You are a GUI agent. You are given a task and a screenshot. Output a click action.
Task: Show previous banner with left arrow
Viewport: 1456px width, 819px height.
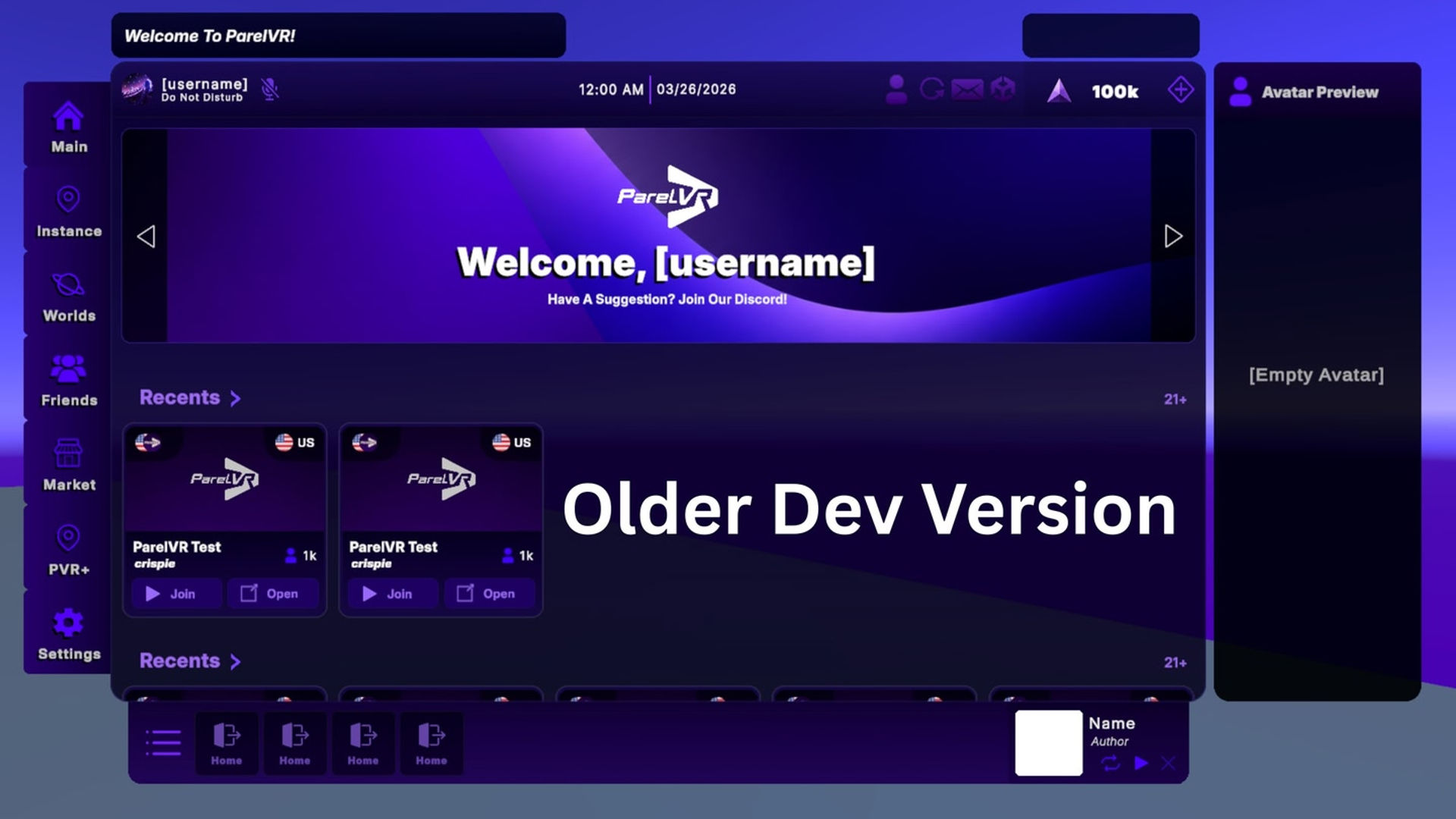click(146, 236)
